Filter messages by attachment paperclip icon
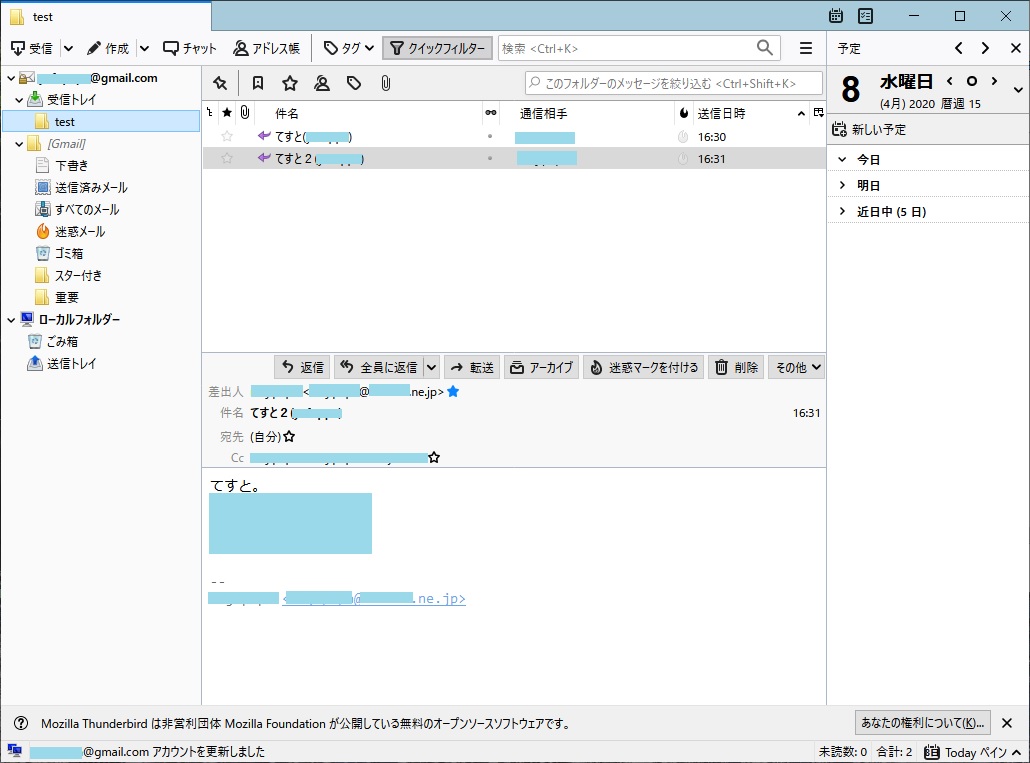The image size is (1030, 763). click(x=385, y=83)
